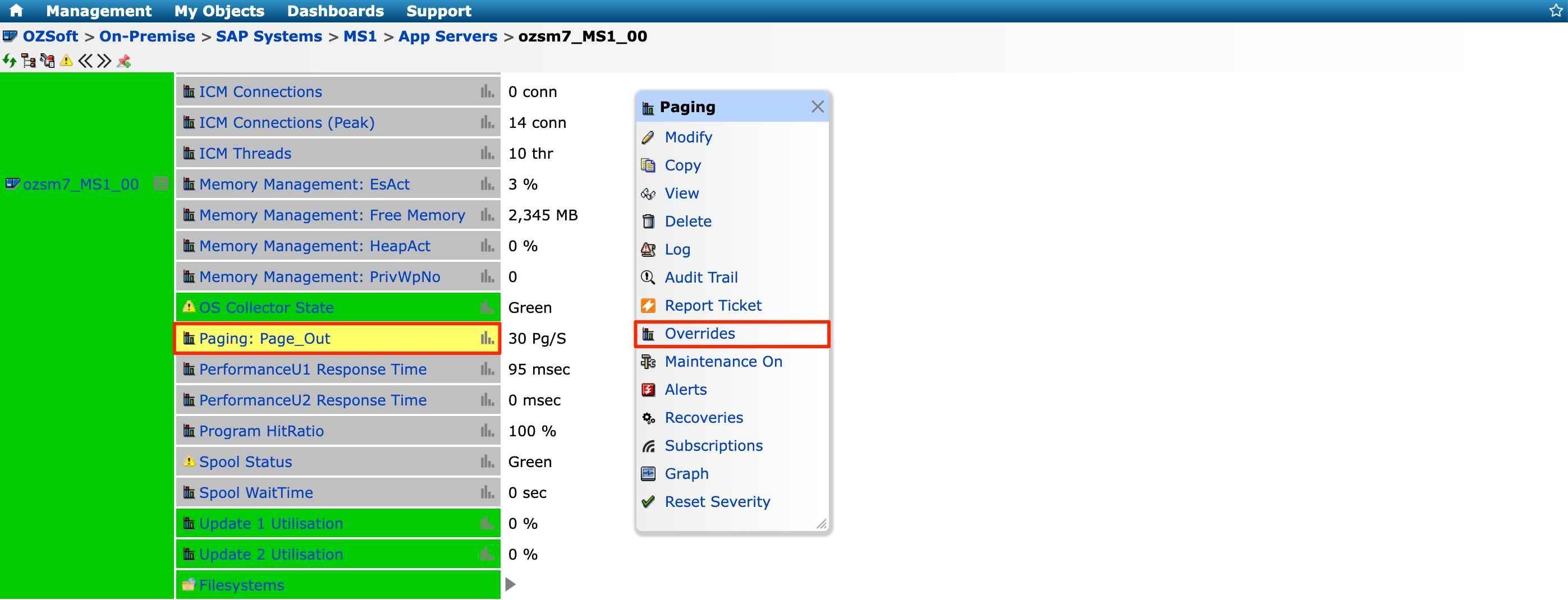Image resolution: width=1568 pixels, height=600 pixels.
Task: Expand tree with double right chevrons
Action: [104, 61]
